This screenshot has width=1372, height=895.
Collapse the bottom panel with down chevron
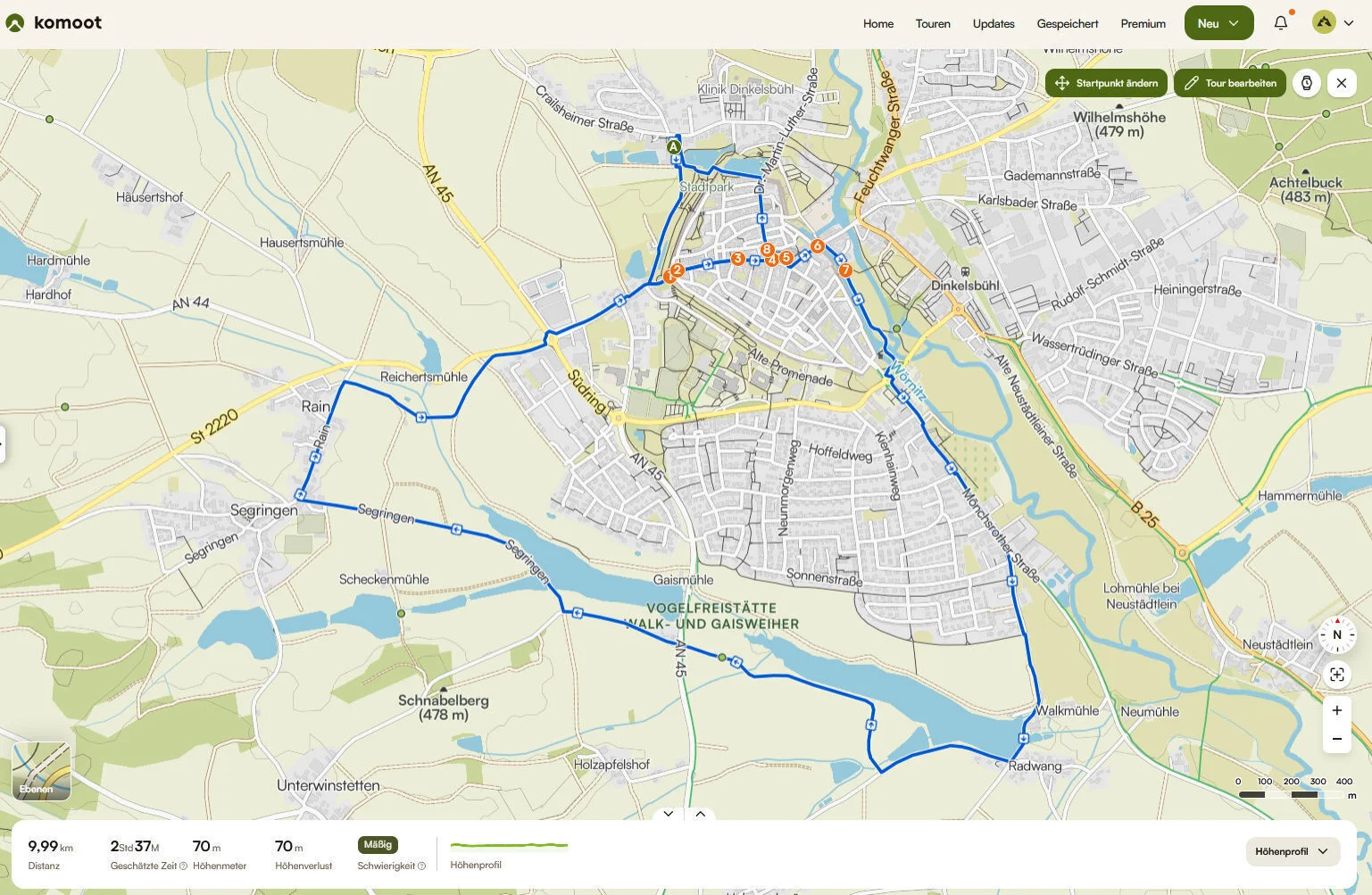coord(669,814)
